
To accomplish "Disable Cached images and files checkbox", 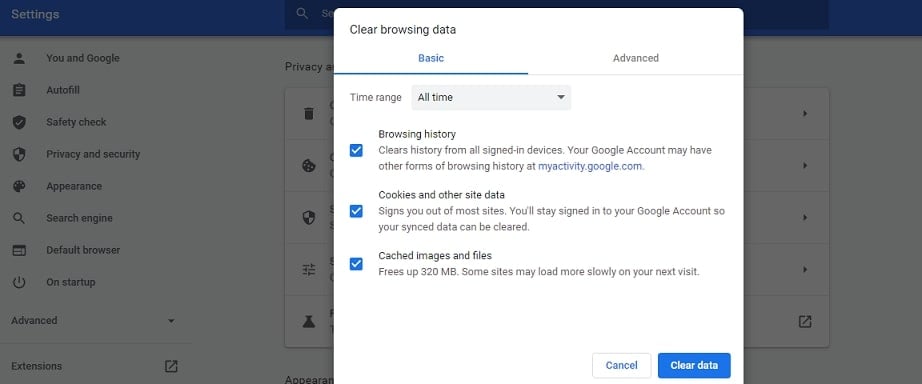I will [x=356, y=264].
